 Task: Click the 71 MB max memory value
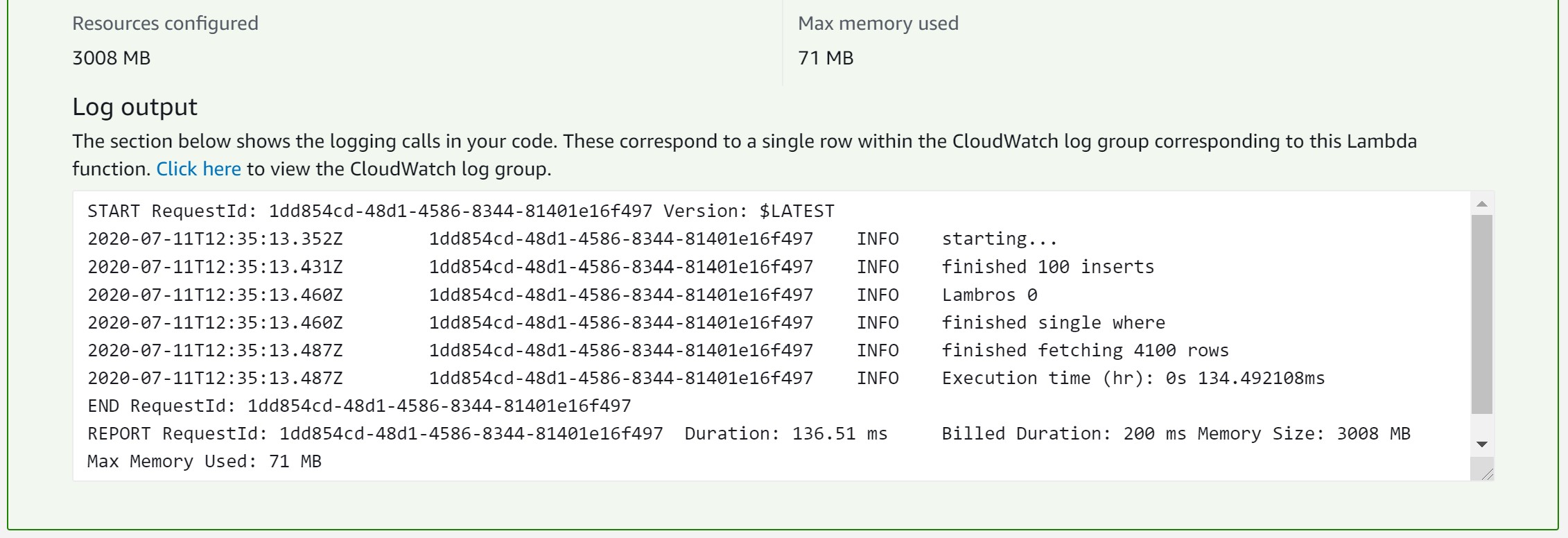point(826,58)
